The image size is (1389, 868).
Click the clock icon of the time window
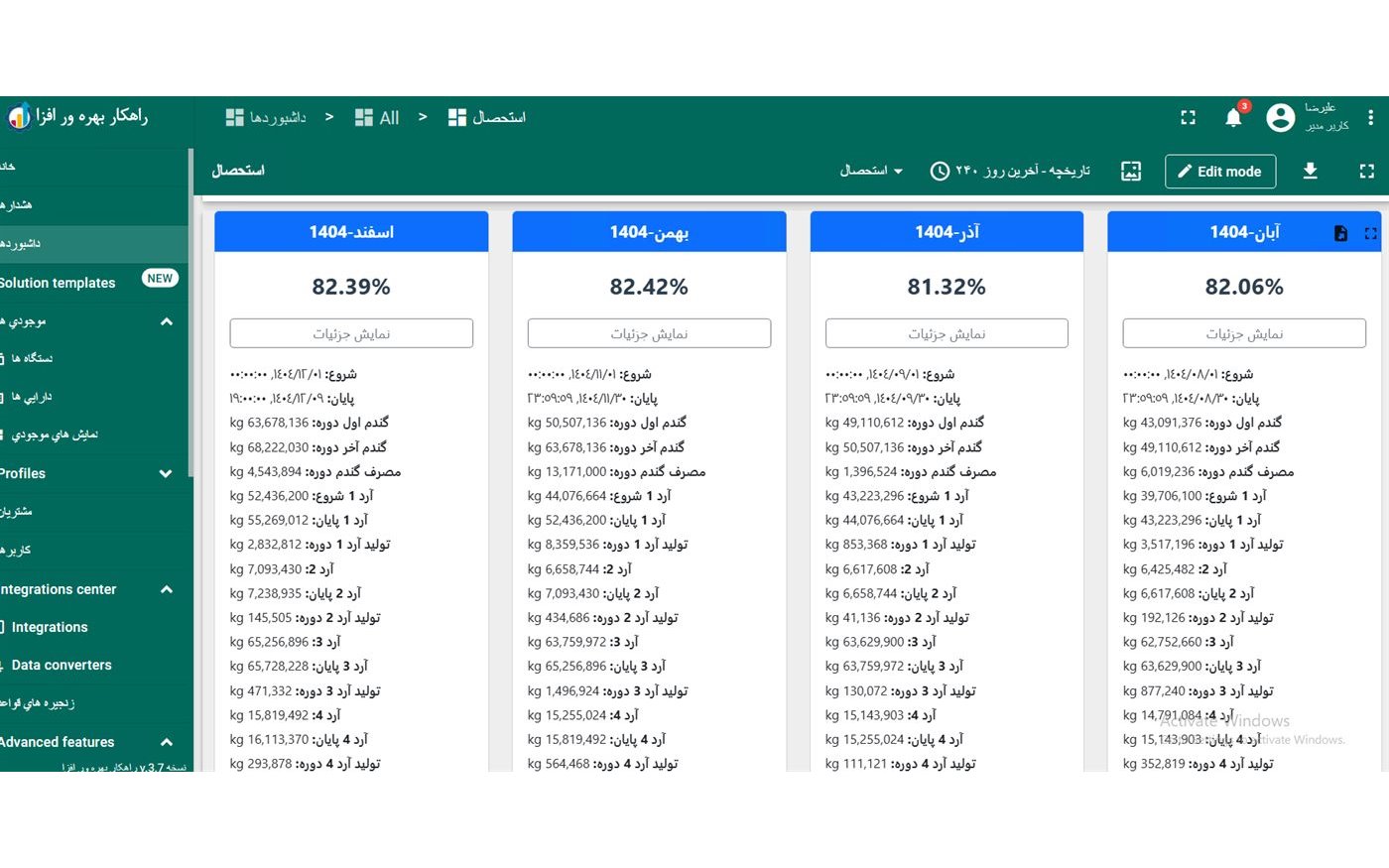coord(940,171)
